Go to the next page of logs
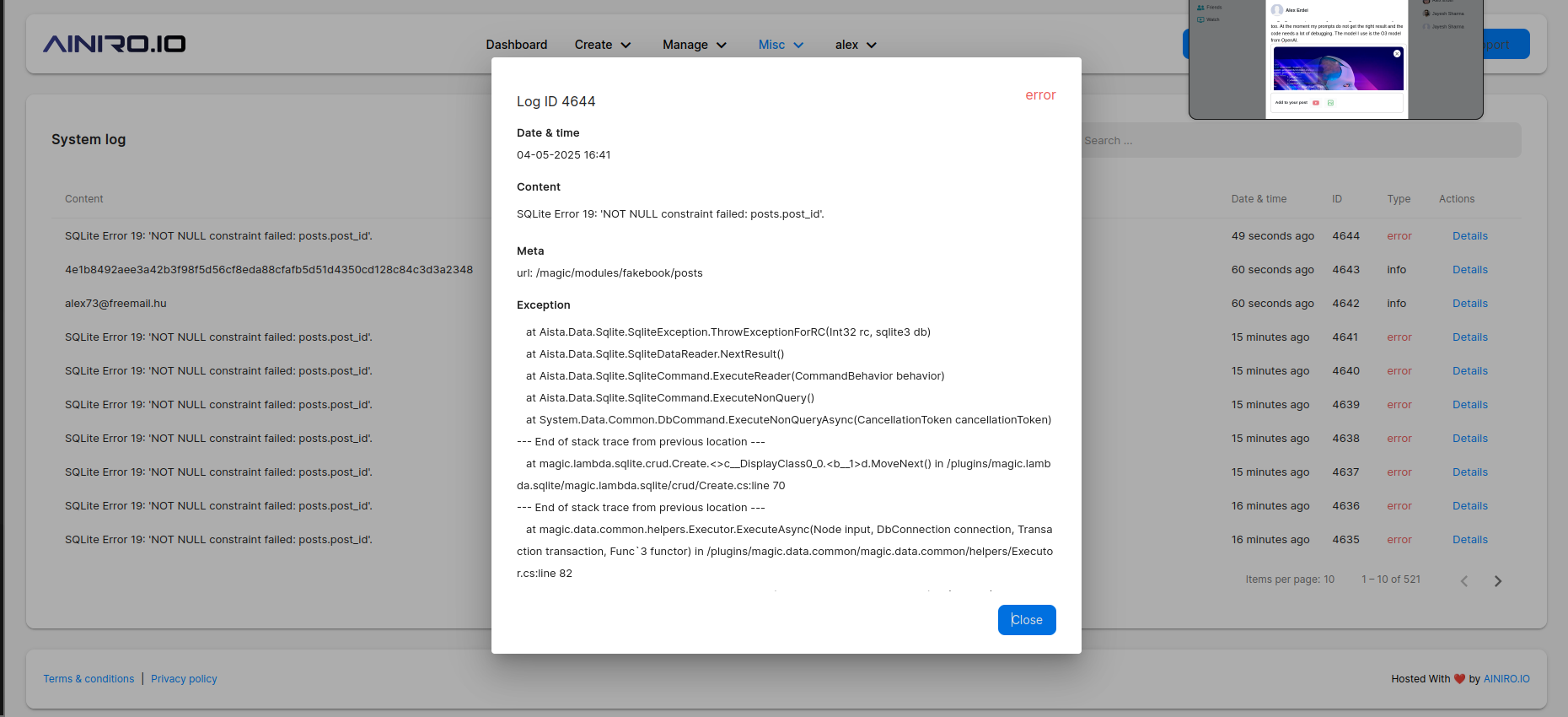 (x=1497, y=580)
